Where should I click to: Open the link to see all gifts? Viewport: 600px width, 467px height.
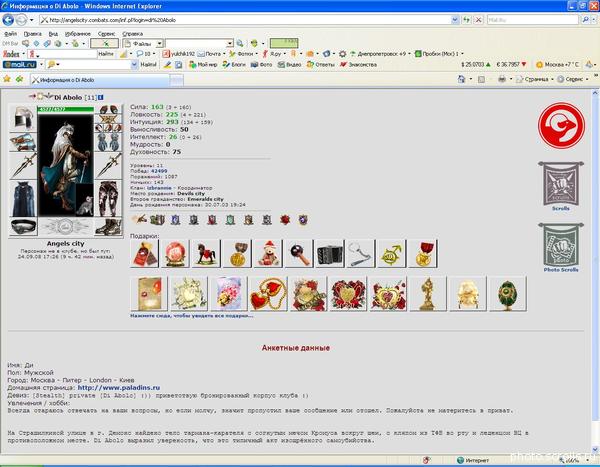[191, 316]
